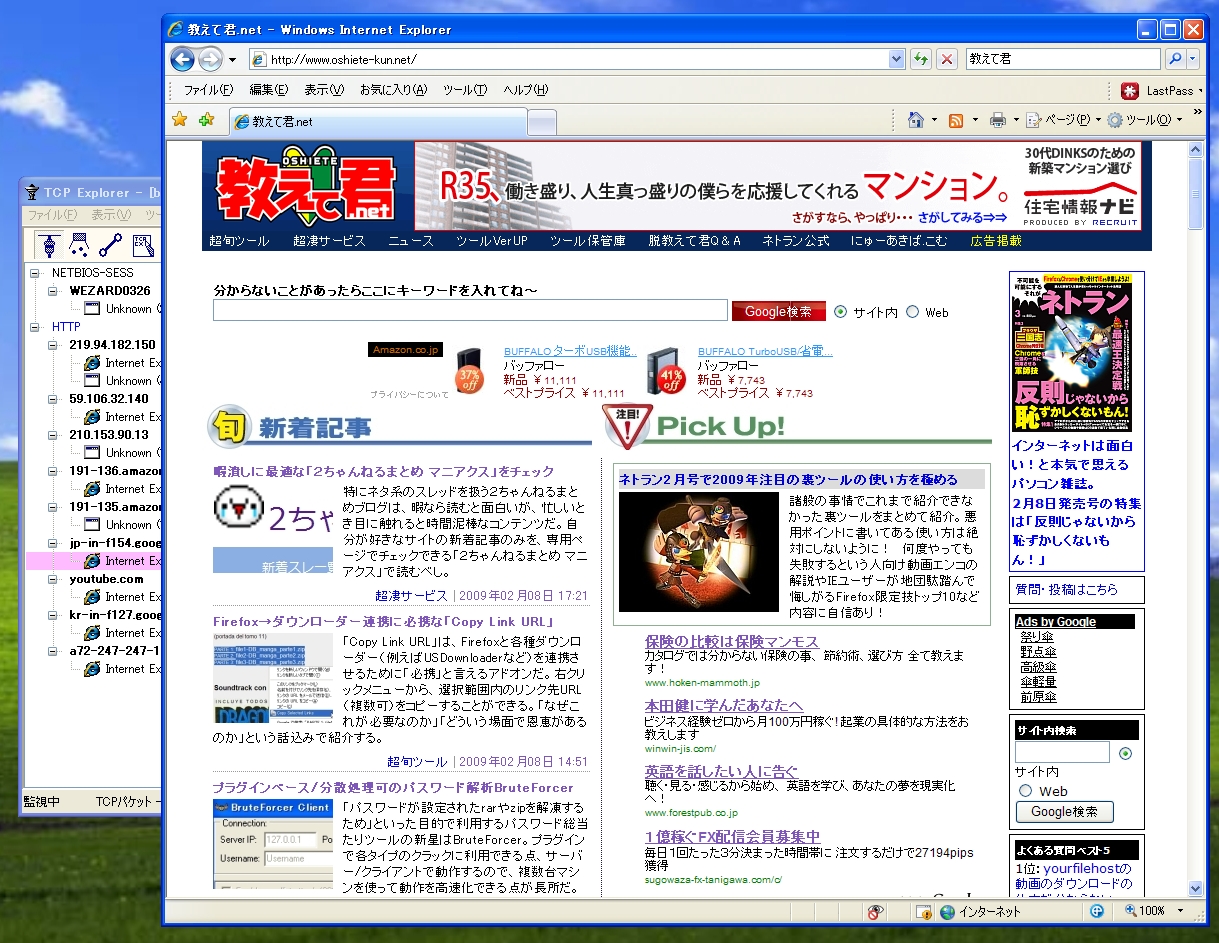Go back with the IE Back arrow

pos(182,59)
